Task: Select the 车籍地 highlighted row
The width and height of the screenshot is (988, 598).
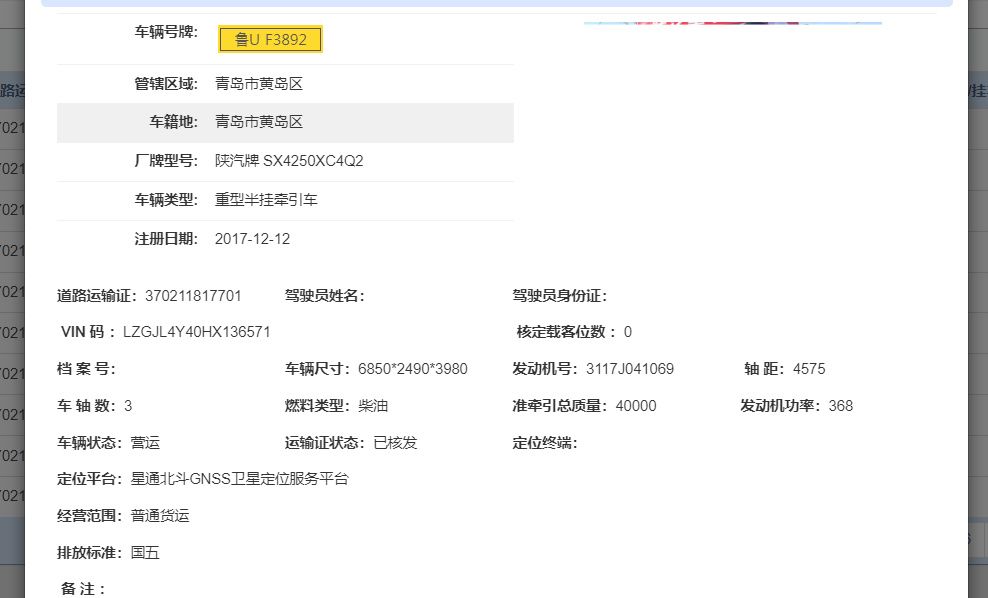Action: [285, 122]
